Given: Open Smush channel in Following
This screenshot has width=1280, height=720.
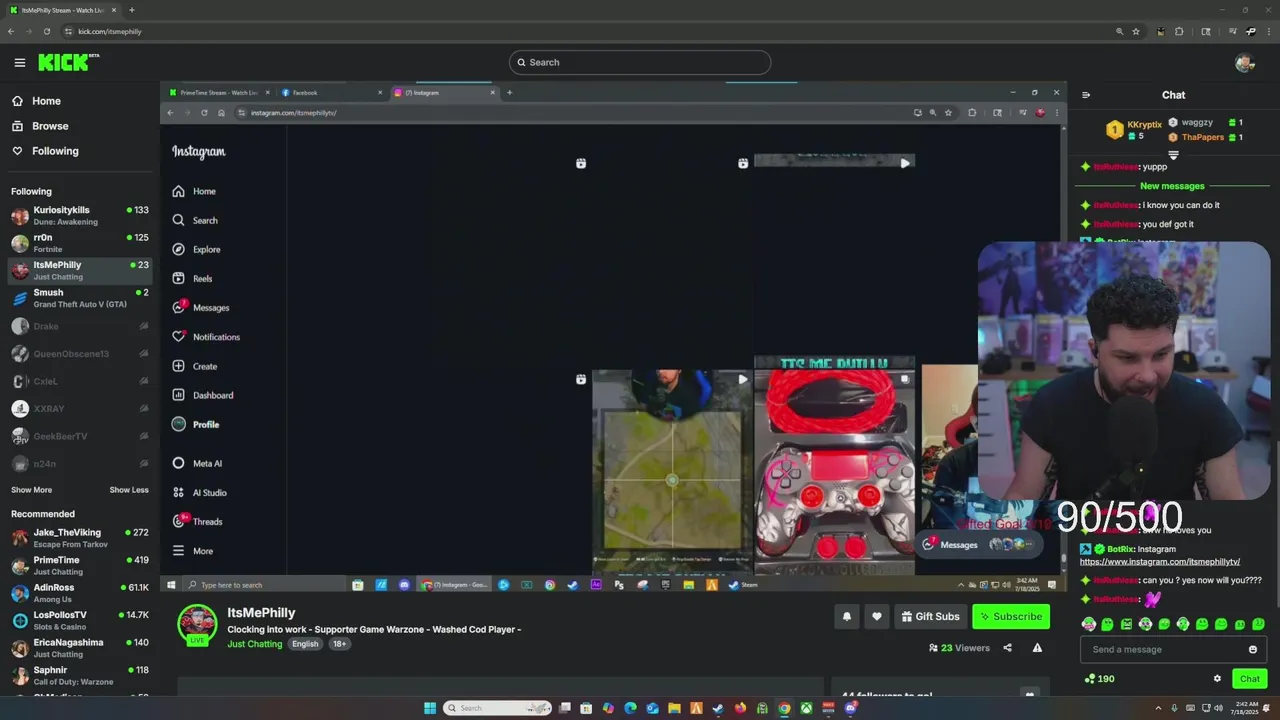Looking at the screenshot, I should click(80, 298).
